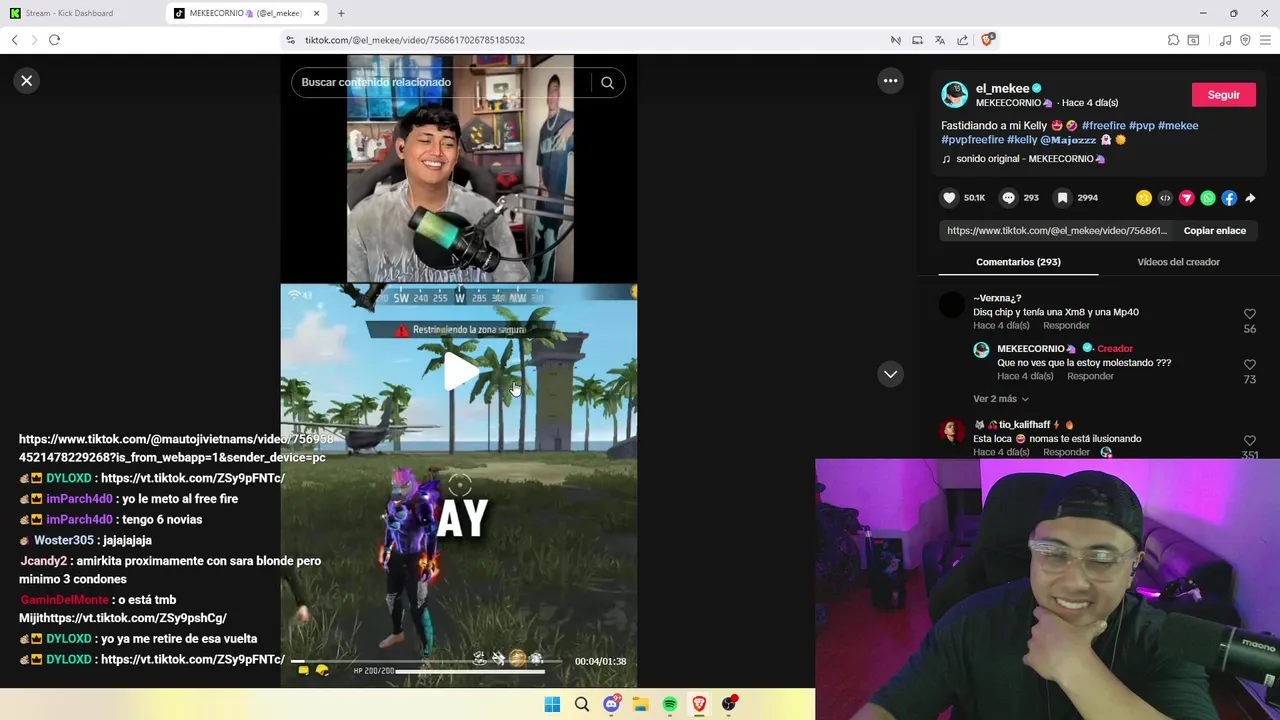Open Discord from the taskbar
The image size is (1280, 720).
(611, 704)
